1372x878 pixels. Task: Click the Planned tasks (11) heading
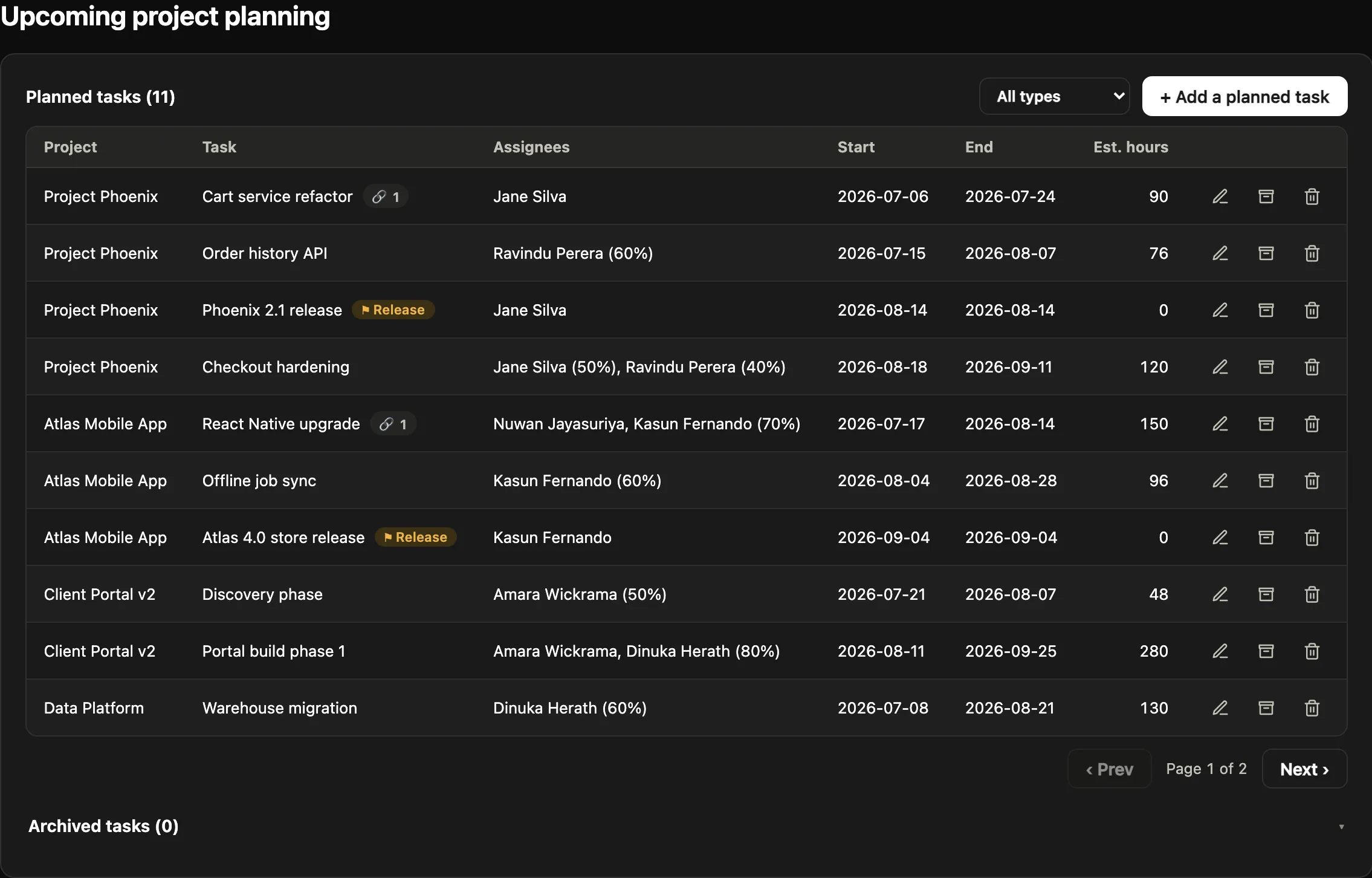click(x=100, y=97)
